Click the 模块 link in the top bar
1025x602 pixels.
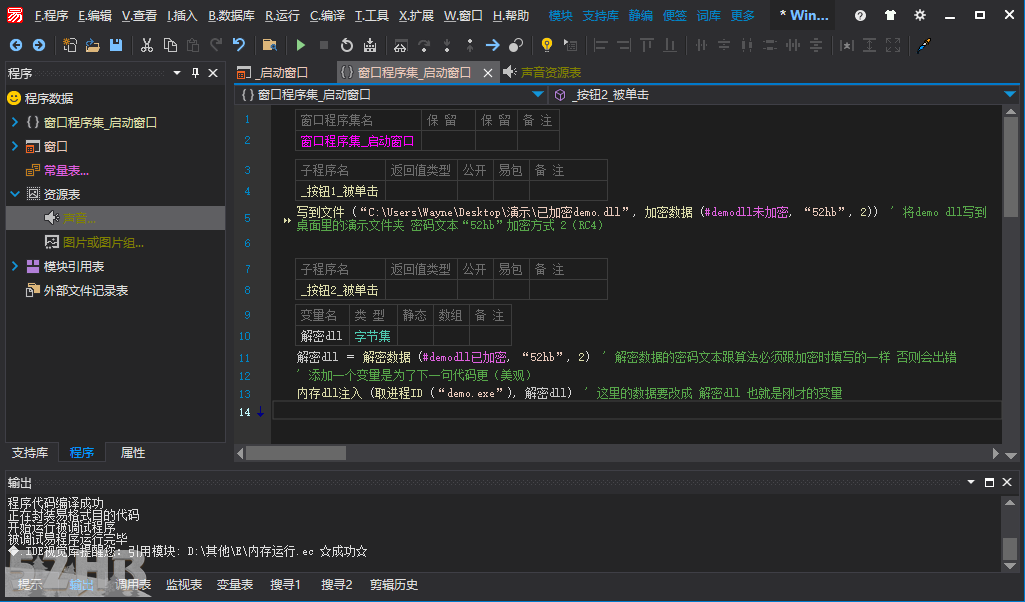(560, 15)
